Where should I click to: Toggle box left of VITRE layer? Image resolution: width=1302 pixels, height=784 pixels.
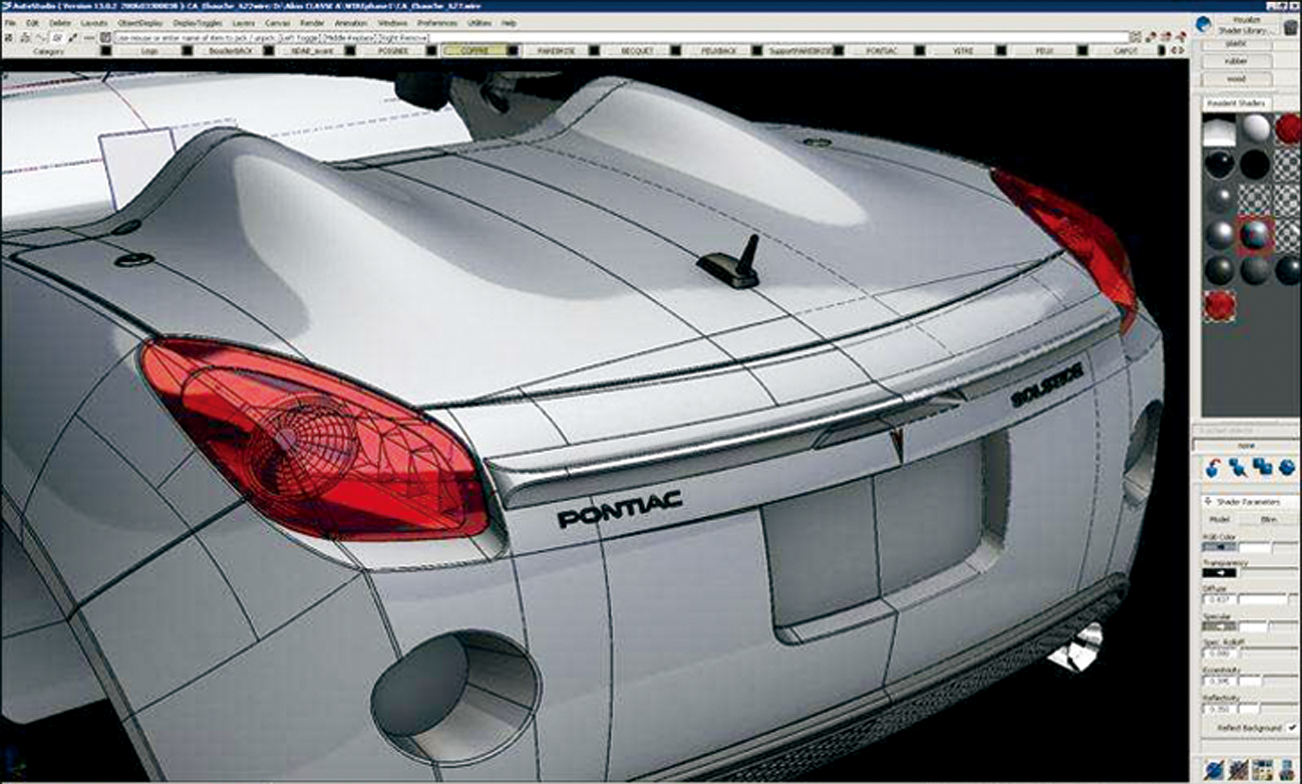click(919, 50)
